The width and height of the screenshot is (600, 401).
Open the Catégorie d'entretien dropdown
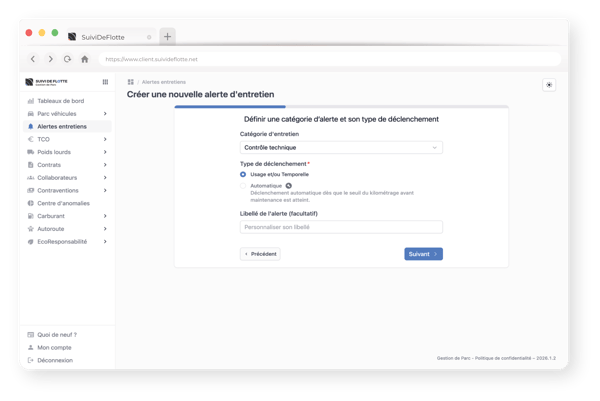pyautogui.click(x=341, y=148)
